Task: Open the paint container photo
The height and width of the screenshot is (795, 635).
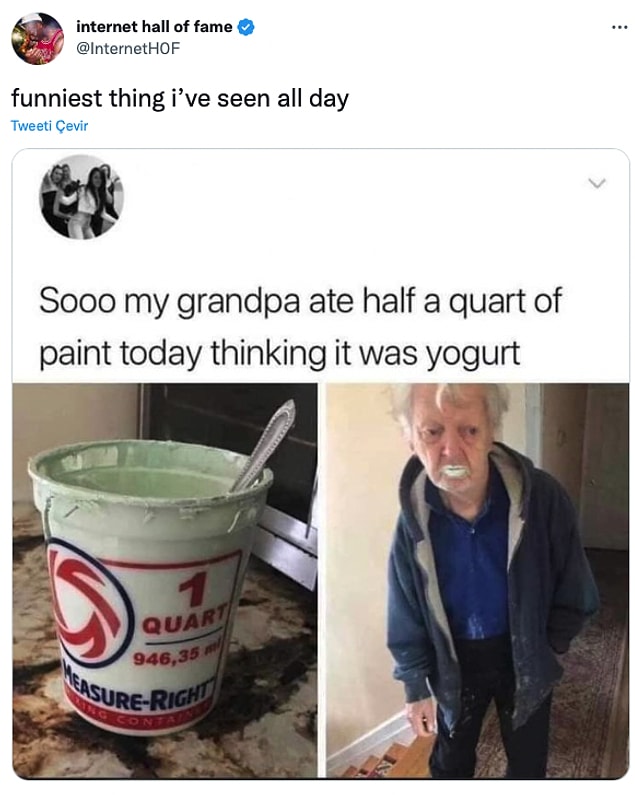Action: [165, 580]
